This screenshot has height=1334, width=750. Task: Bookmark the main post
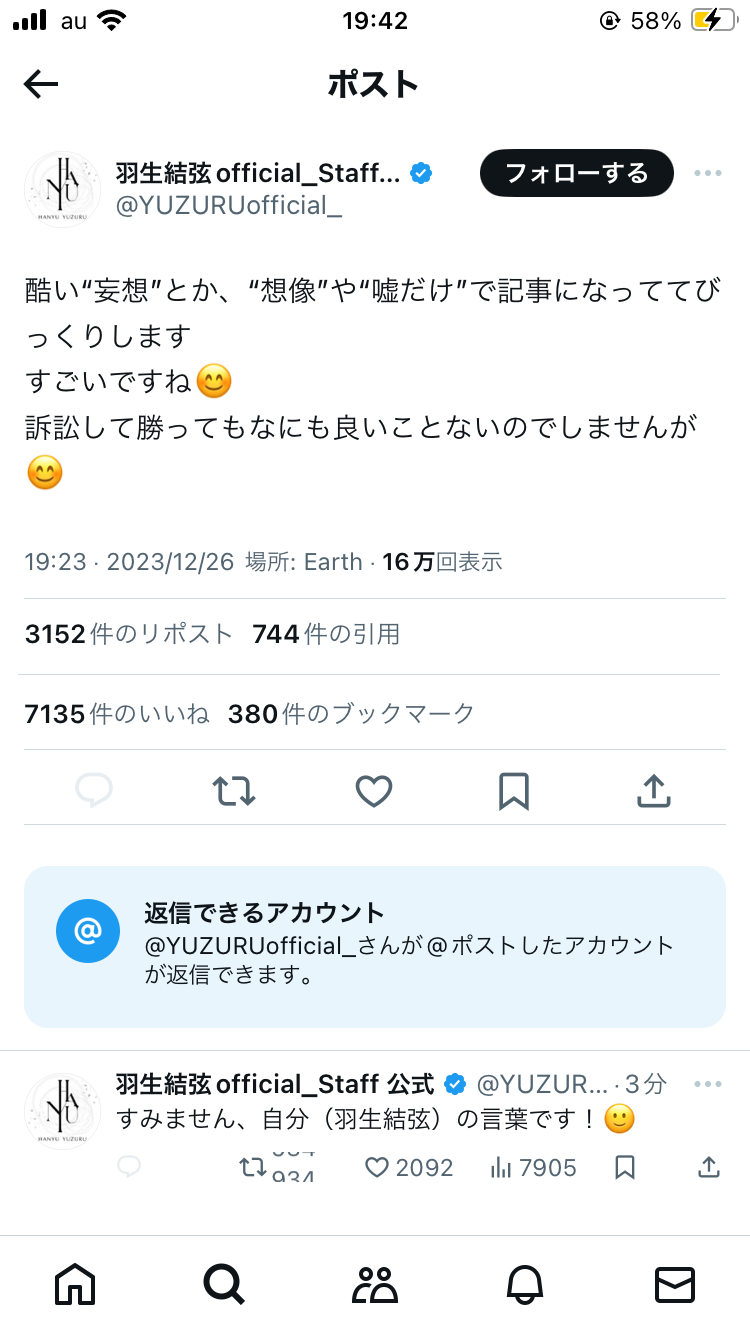point(513,792)
